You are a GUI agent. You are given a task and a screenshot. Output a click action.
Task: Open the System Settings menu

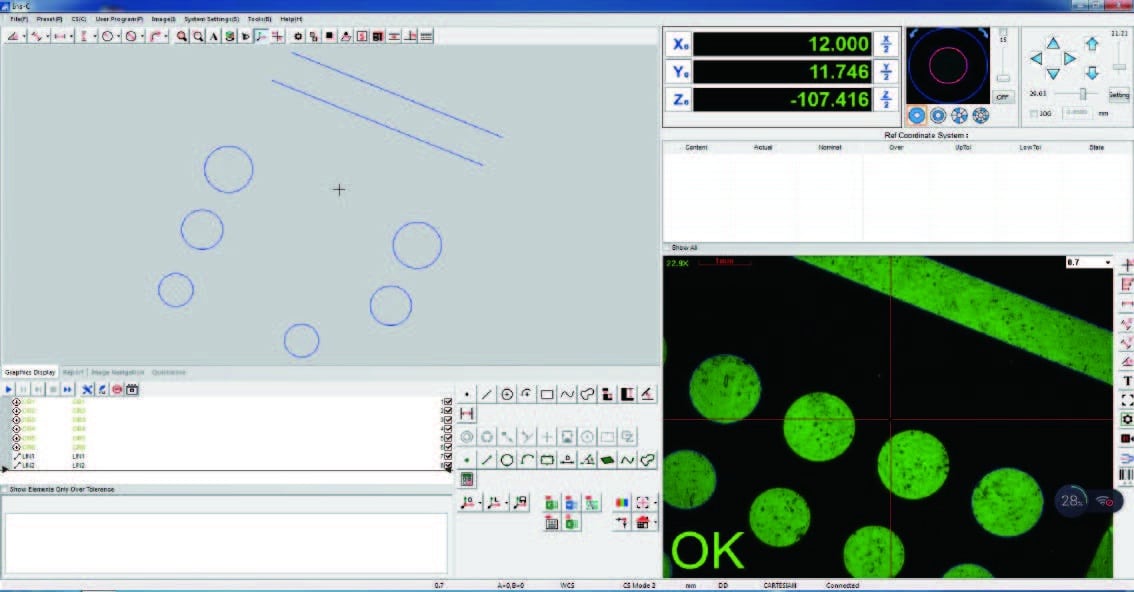point(212,19)
